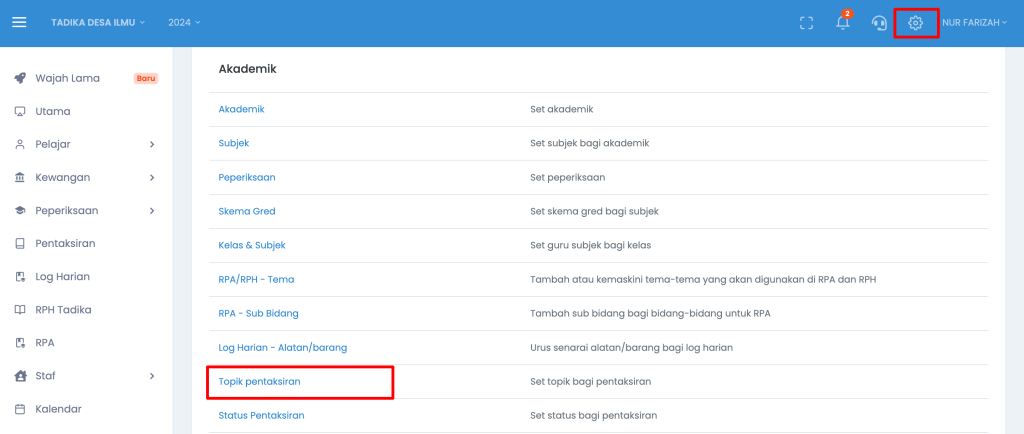Click the Wajah Lama rocket icon
Image resolution: width=1024 pixels, height=434 pixels.
coord(20,78)
